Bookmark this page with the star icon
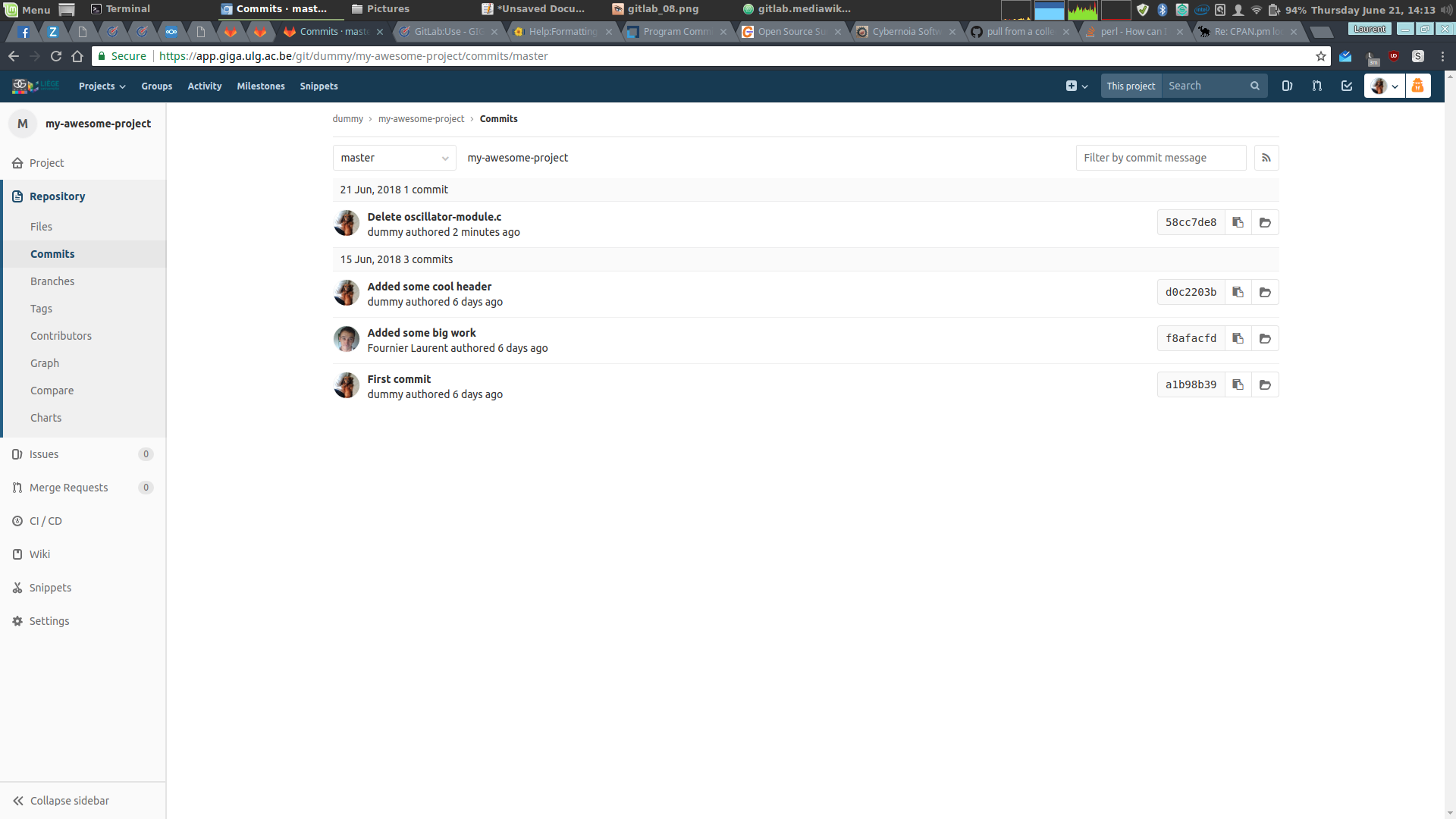1456x819 pixels. (1321, 56)
